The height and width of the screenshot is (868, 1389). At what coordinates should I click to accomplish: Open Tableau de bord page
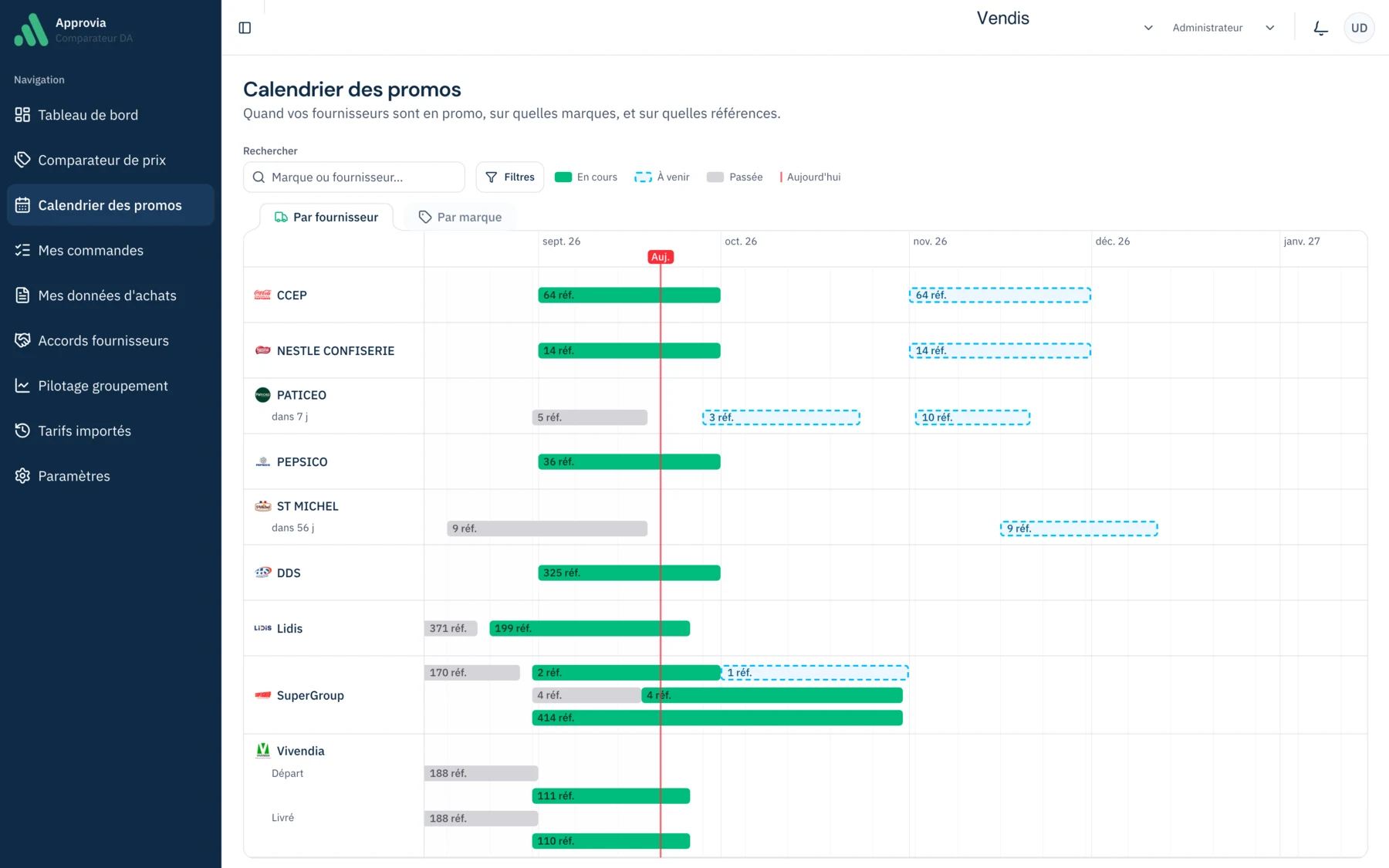(x=110, y=115)
